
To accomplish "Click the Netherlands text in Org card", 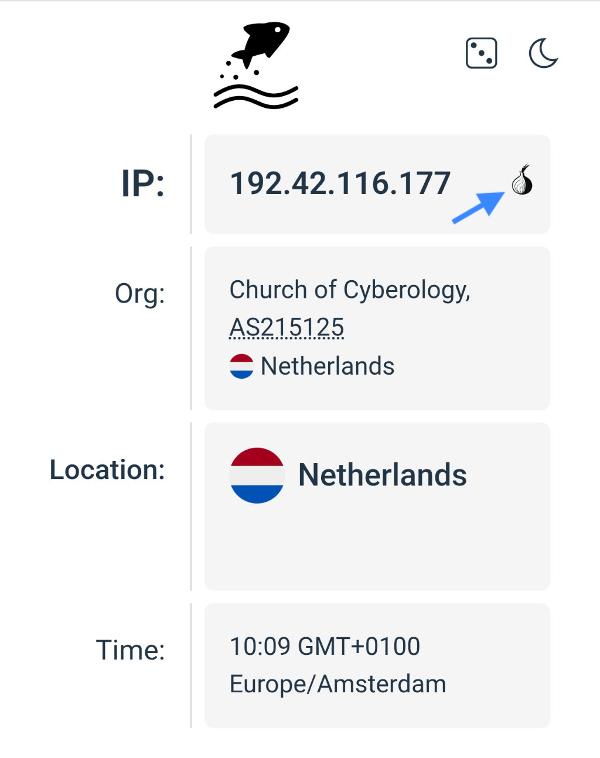I will (x=327, y=367).
